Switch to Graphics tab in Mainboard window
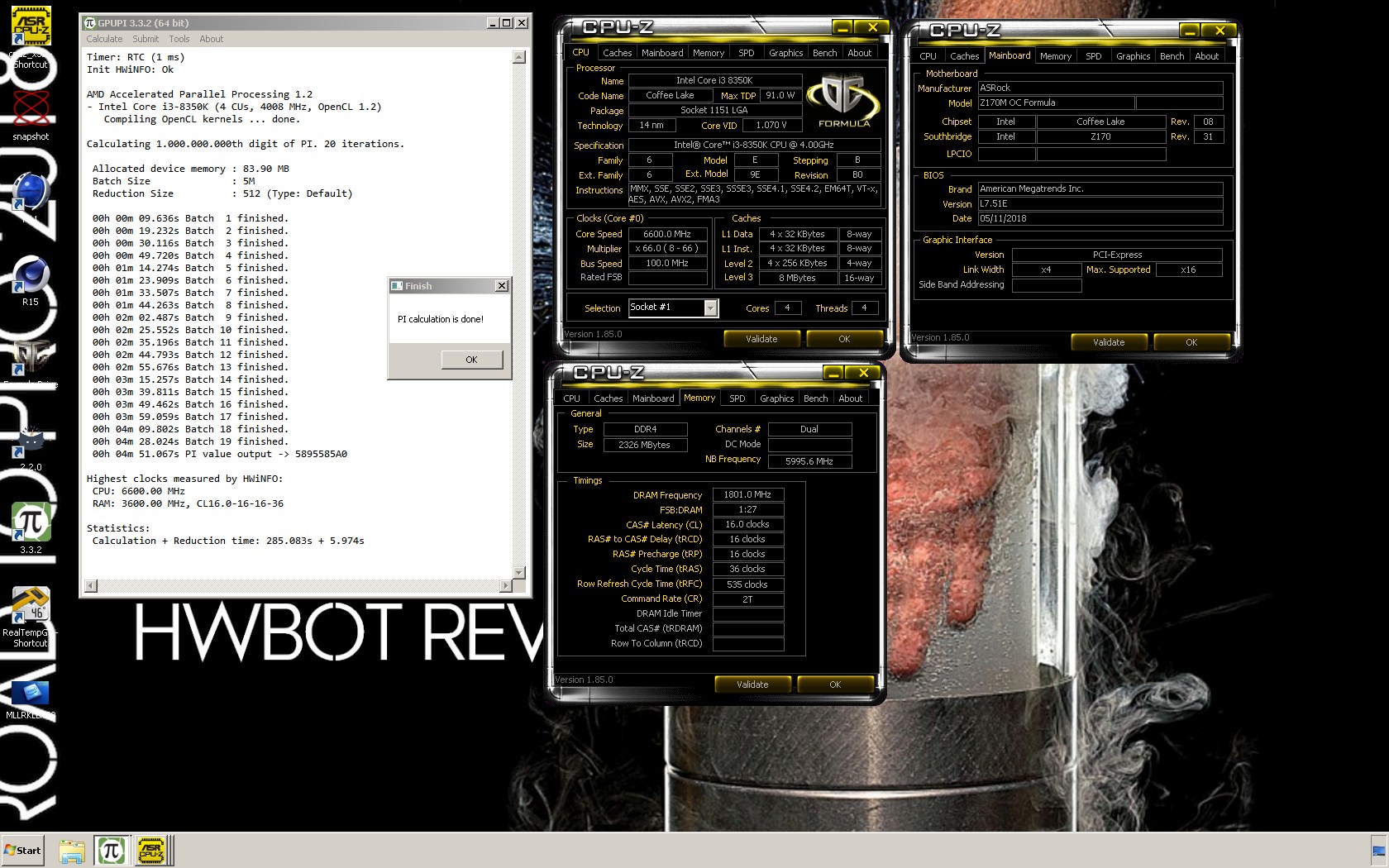 (1133, 56)
